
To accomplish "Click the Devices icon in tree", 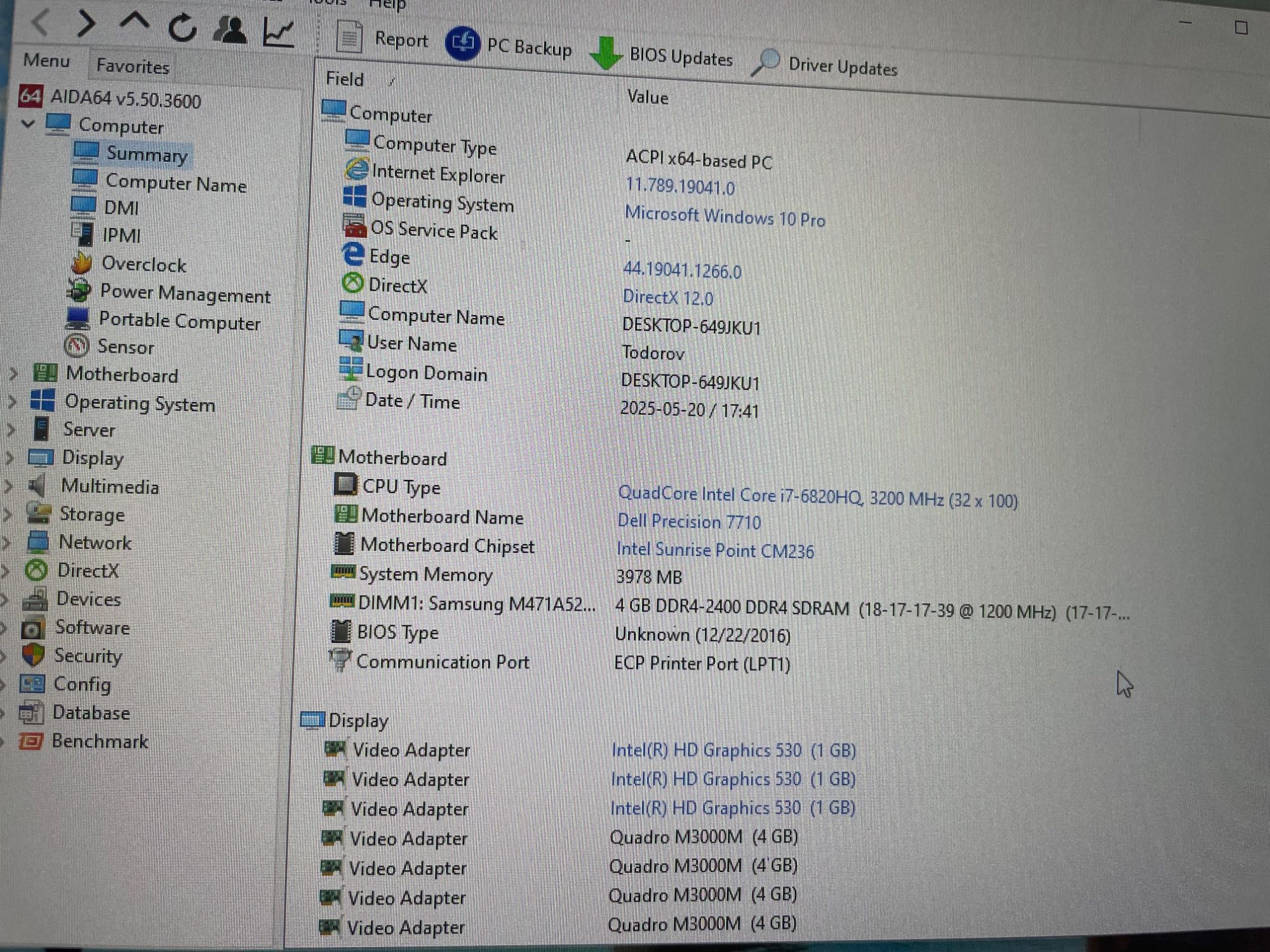I will pyautogui.click(x=34, y=598).
